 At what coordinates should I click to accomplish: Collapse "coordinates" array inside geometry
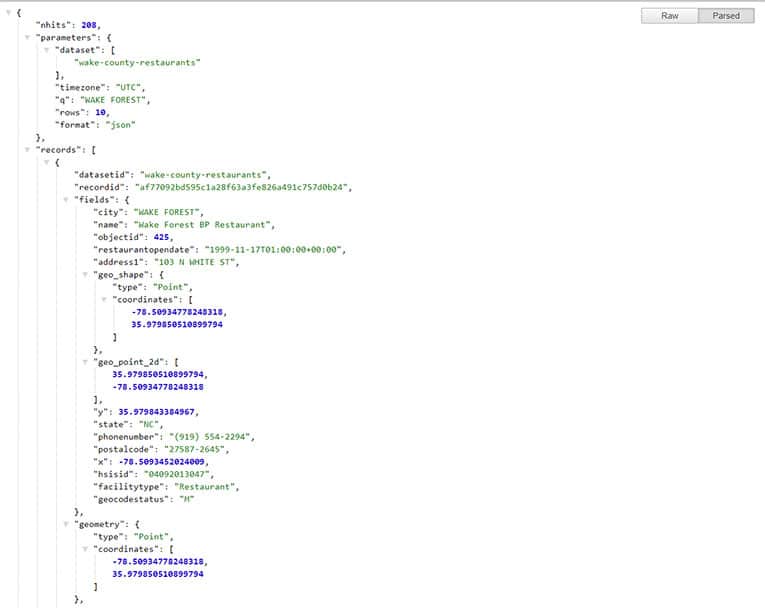[85, 548]
